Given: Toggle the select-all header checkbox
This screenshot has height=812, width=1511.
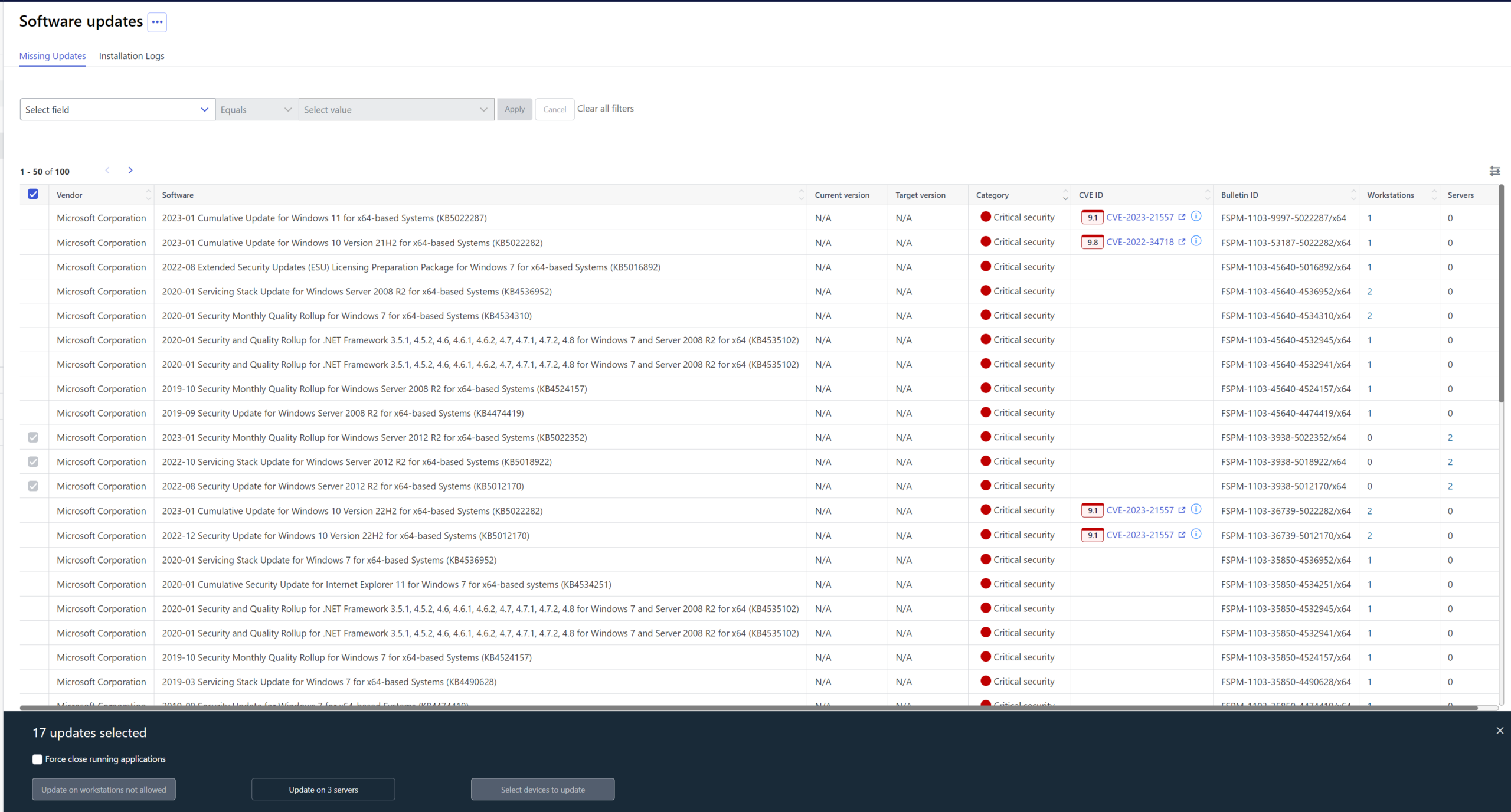Looking at the screenshot, I should coord(33,194).
